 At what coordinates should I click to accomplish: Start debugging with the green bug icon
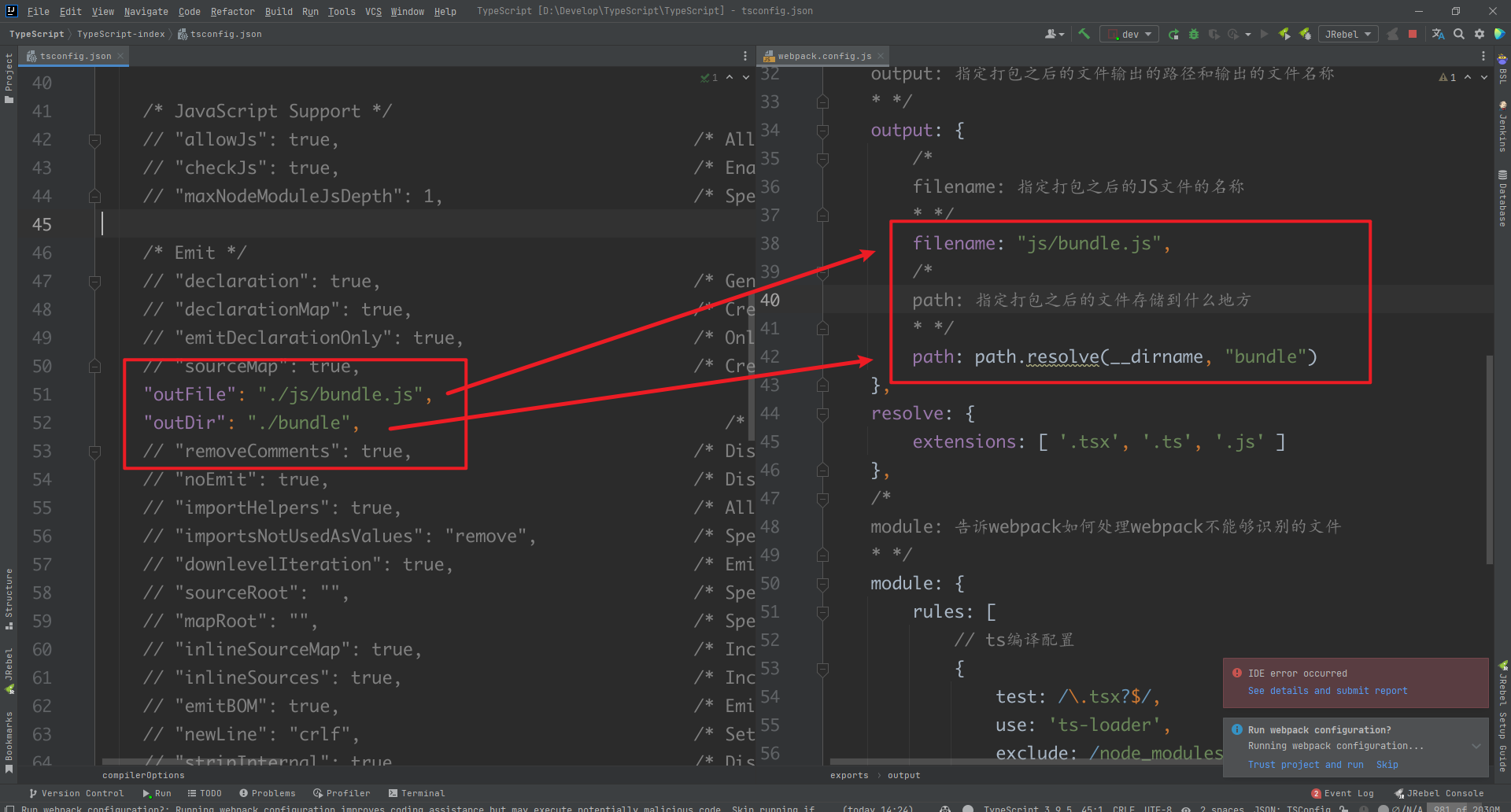pos(1193,34)
